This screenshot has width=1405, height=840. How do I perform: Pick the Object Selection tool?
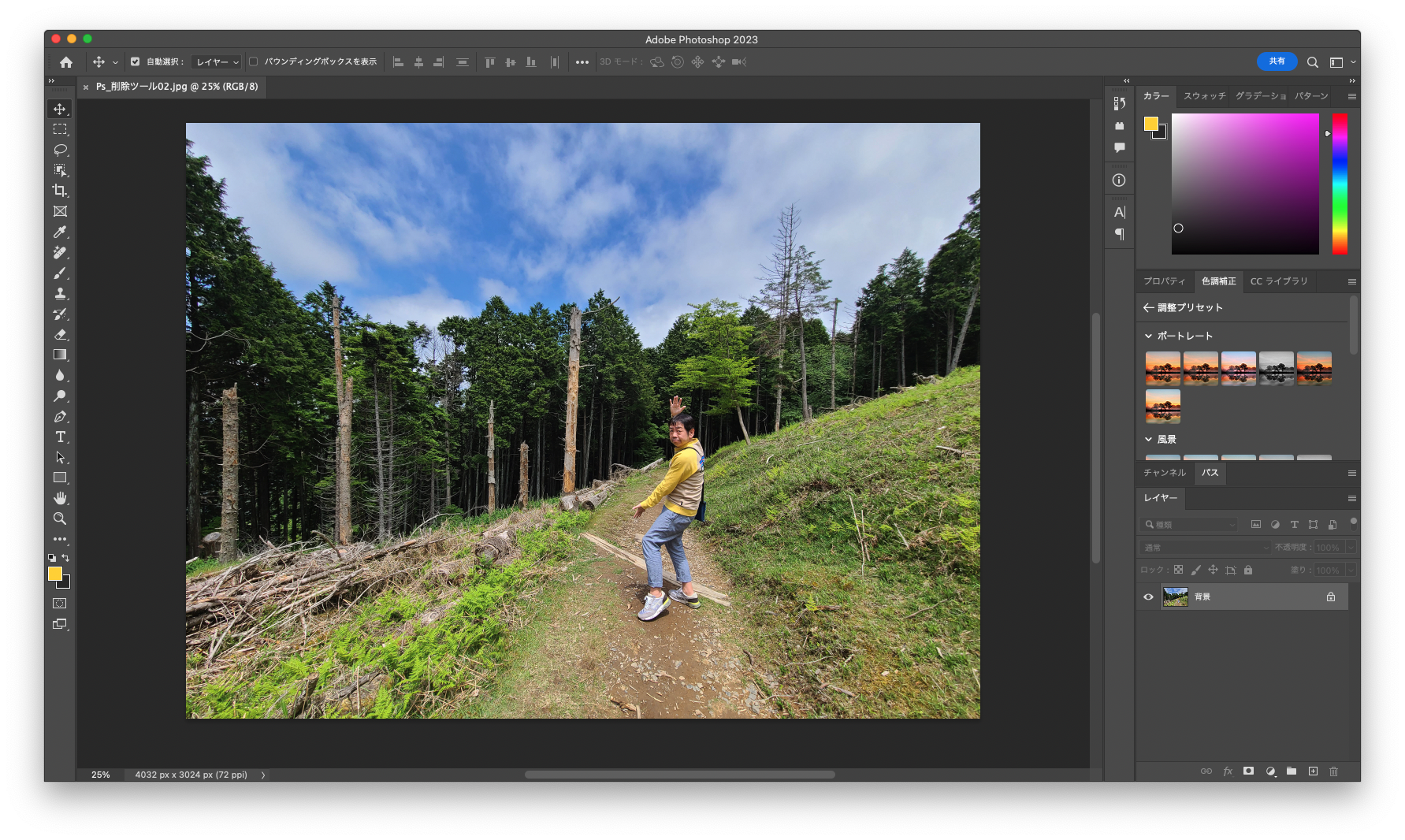[x=60, y=170]
